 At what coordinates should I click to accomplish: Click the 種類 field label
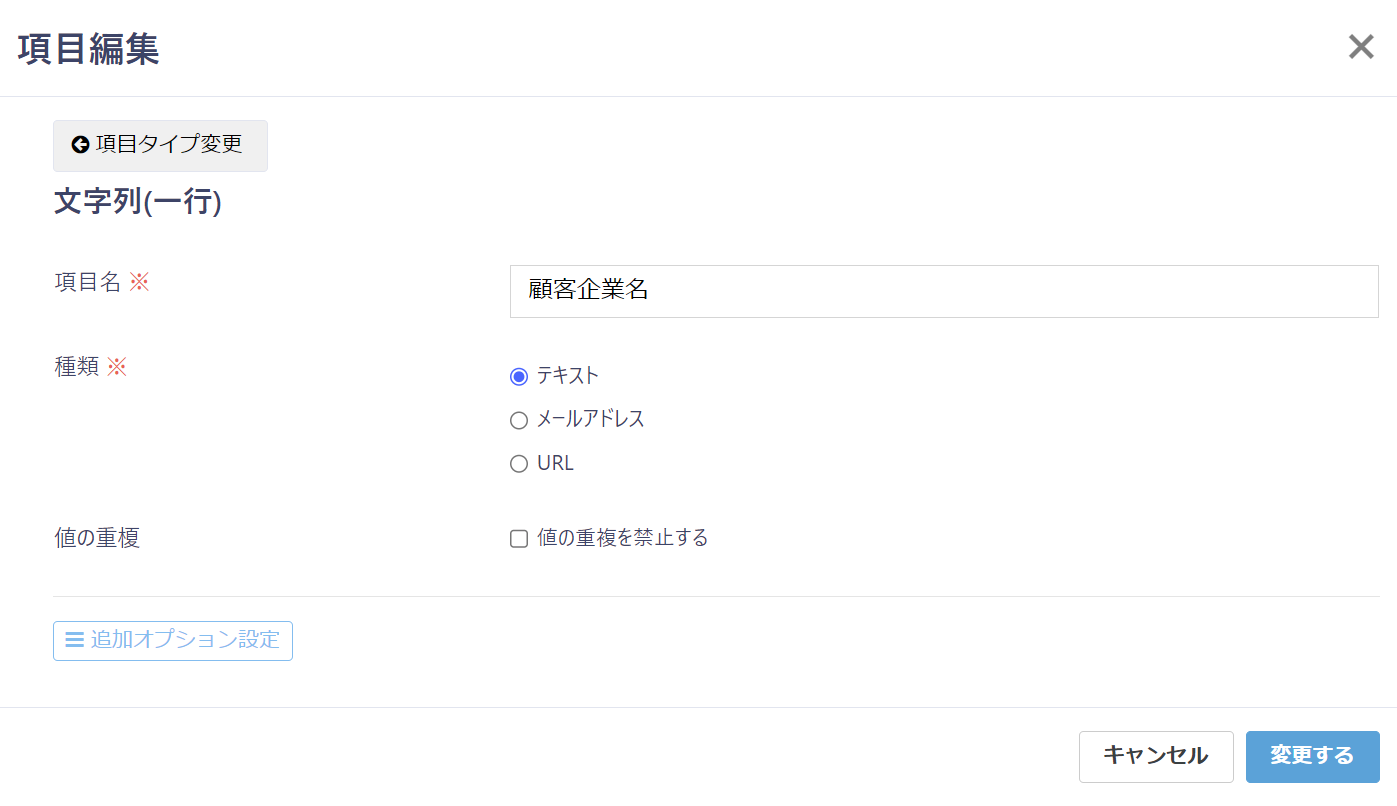(76, 366)
